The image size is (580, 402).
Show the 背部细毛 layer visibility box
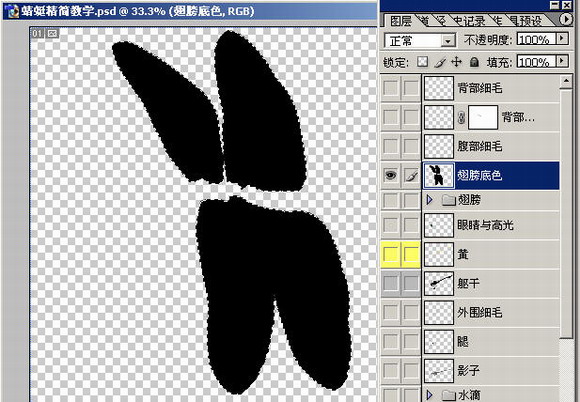pyautogui.click(x=391, y=88)
